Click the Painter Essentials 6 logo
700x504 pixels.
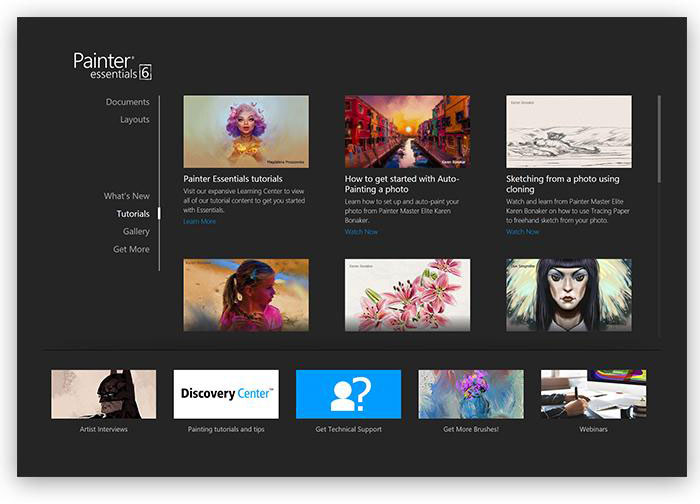(x=112, y=66)
